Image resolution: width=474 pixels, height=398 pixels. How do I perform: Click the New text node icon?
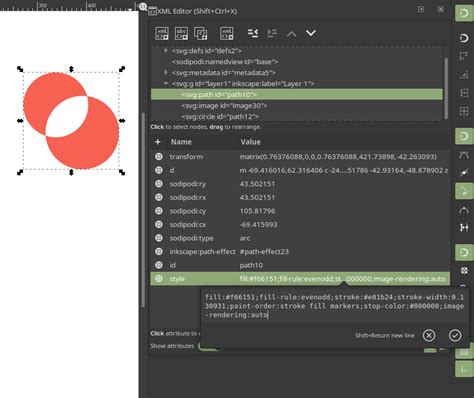[x=181, y=33]
